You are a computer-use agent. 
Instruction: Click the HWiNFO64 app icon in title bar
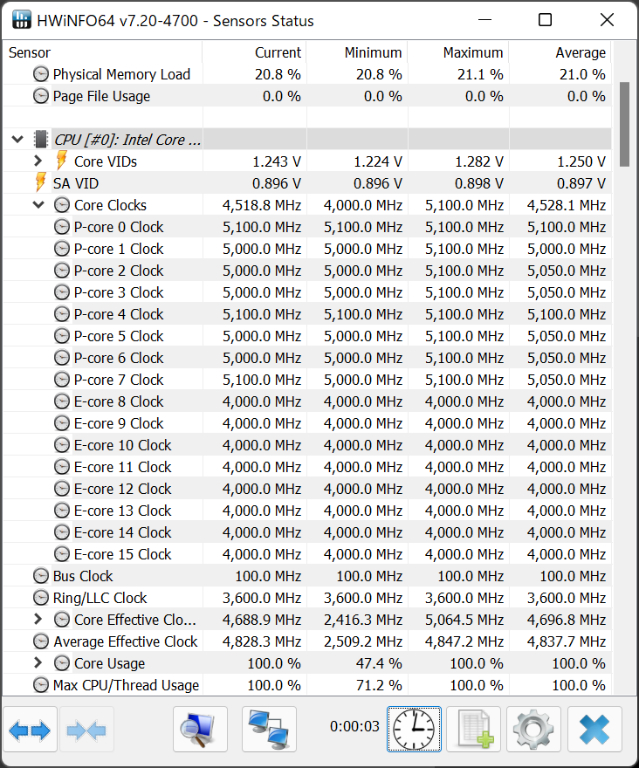click(x=19, y=20)
